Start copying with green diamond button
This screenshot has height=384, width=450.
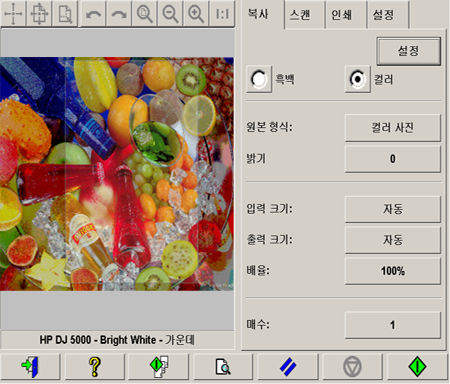[x=417, y=367]
